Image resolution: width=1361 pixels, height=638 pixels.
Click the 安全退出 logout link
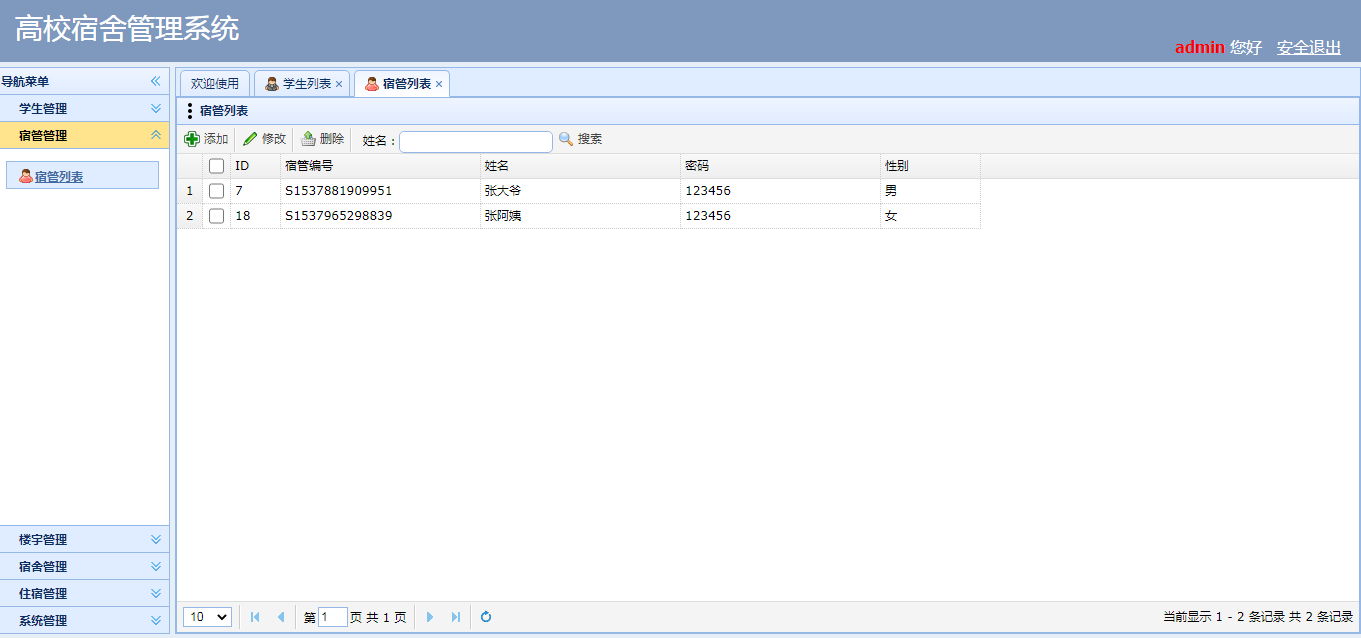(x=1309, y=47)
